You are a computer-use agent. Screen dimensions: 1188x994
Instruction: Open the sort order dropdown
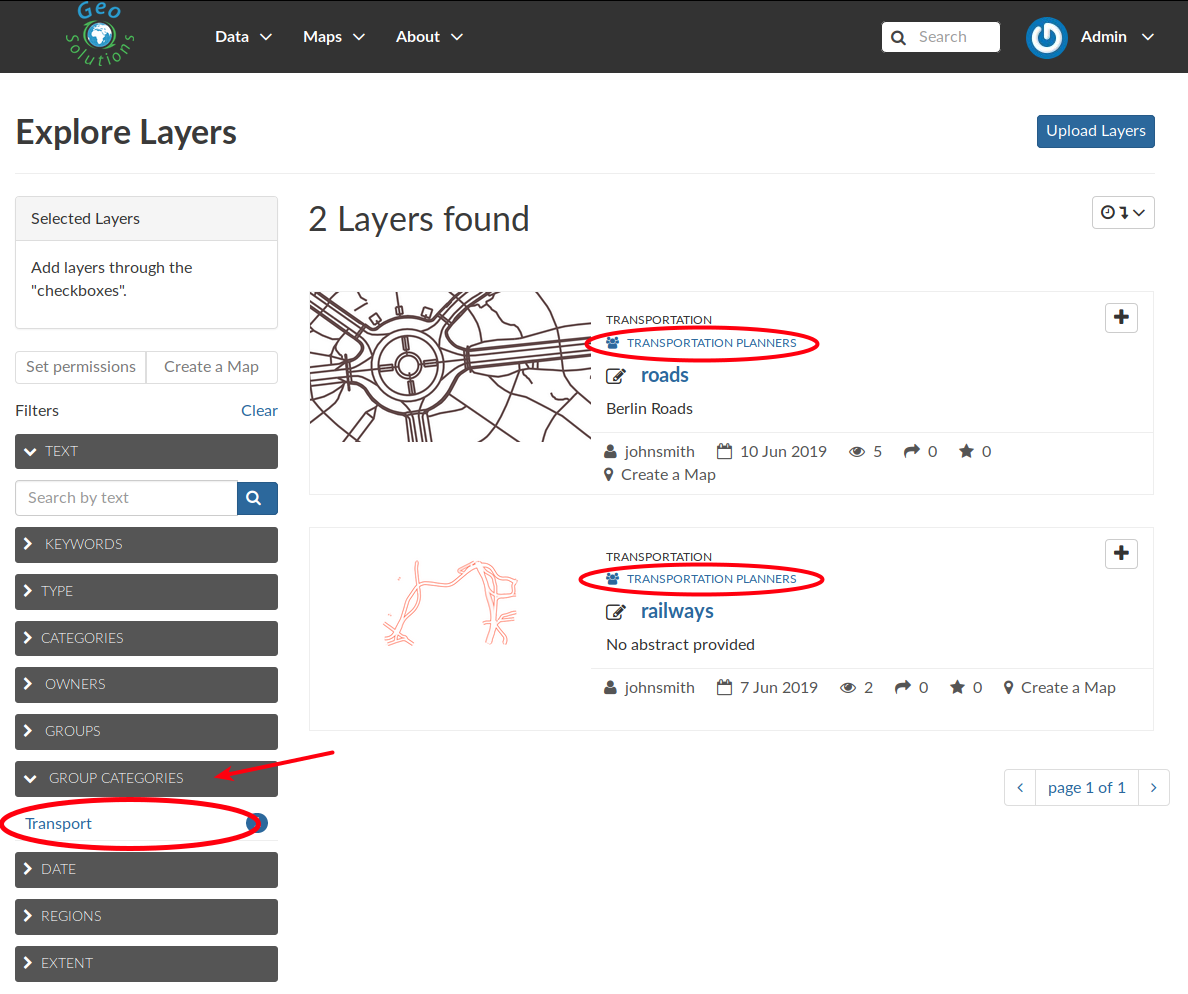(x=1123, y=213)
